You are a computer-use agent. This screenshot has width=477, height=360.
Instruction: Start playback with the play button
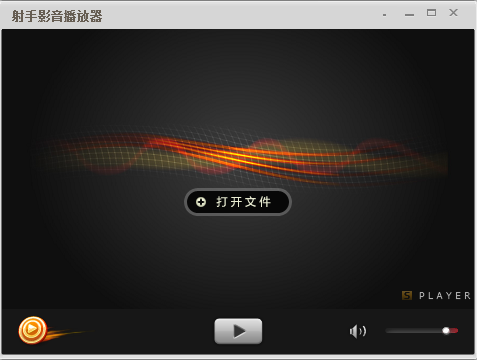click(x=238, y=331)
